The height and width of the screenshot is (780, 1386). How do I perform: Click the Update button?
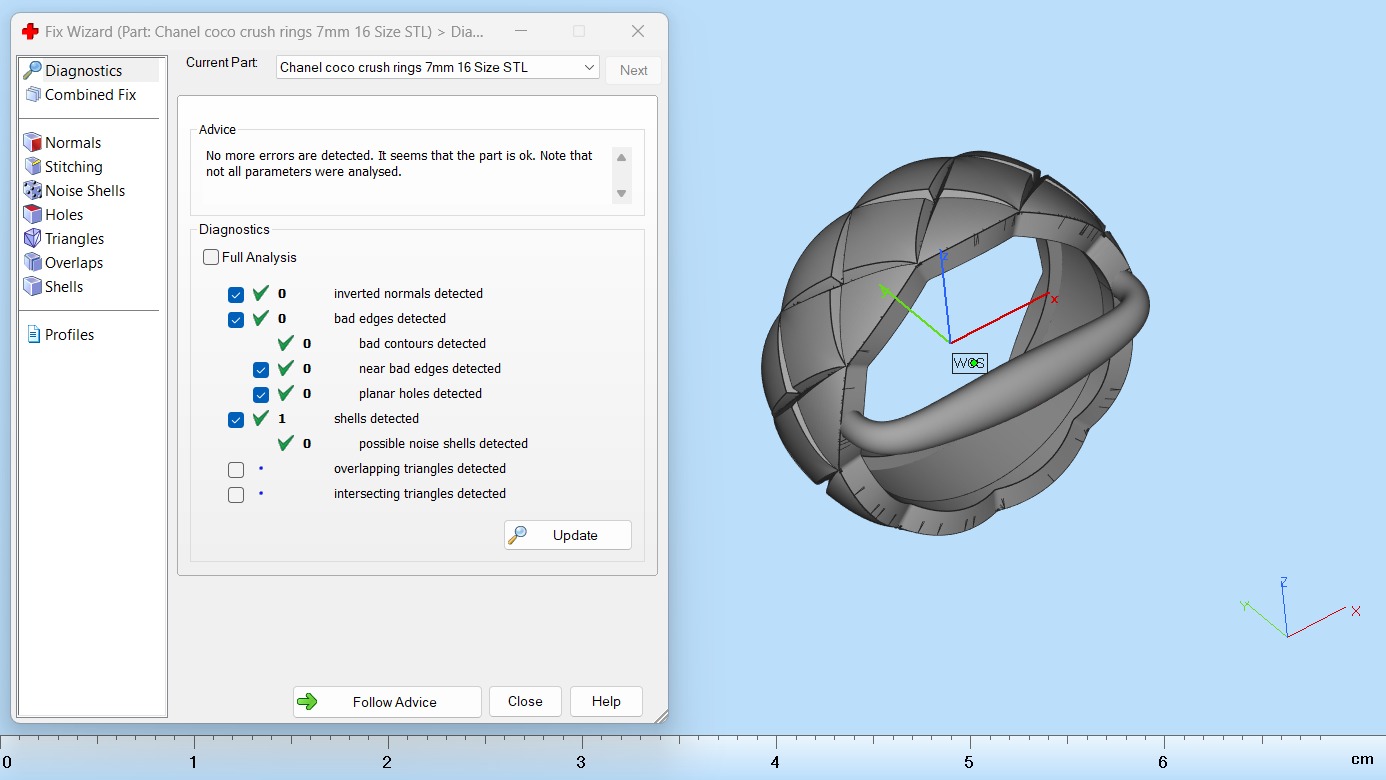[x=568, y=535]
